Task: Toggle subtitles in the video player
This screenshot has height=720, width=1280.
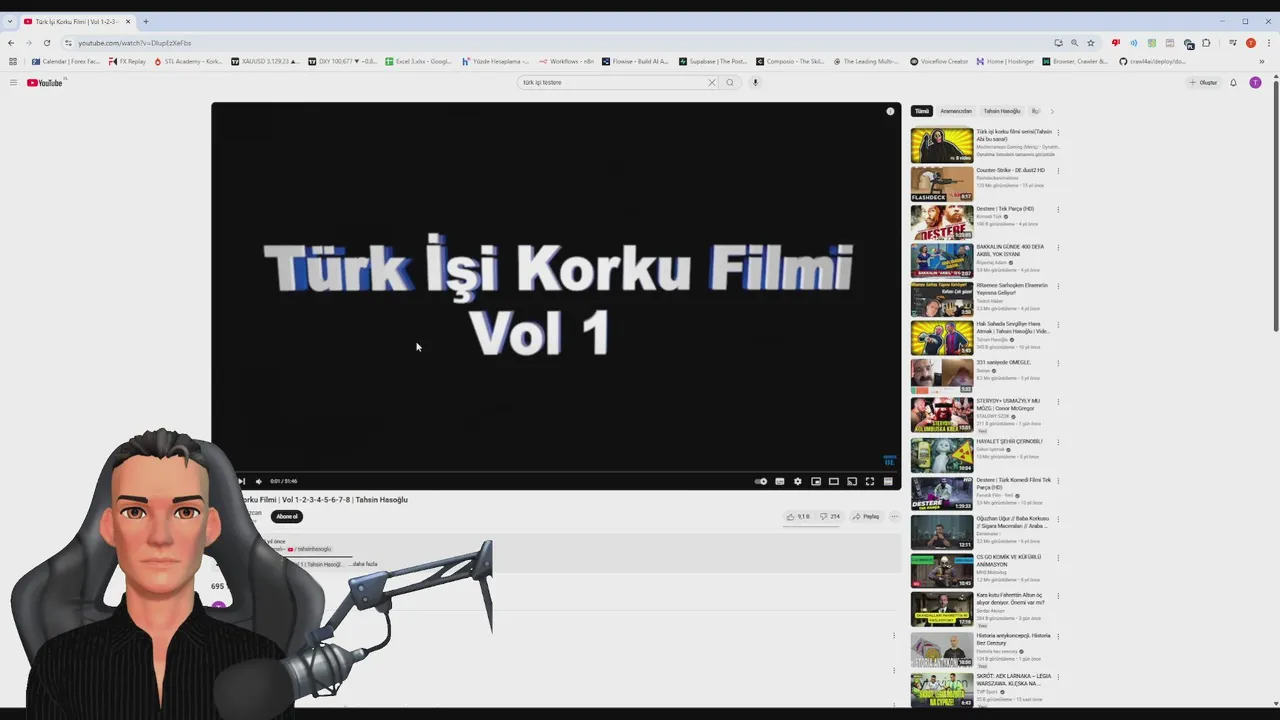Action: pos(780,481)
